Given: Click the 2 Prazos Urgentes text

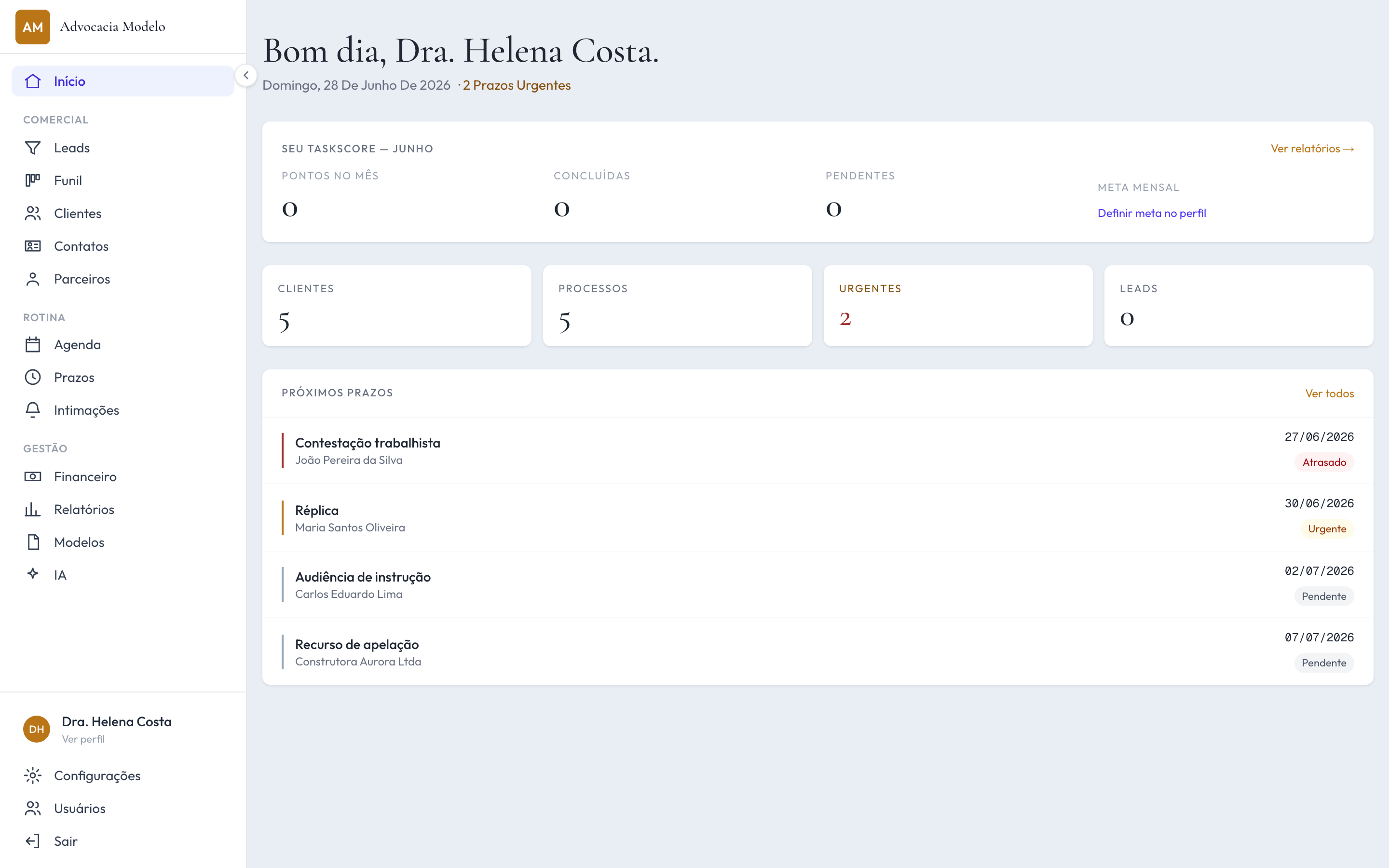Looking at the screenshot, I should pyautogui.click(x=517, y=85).
